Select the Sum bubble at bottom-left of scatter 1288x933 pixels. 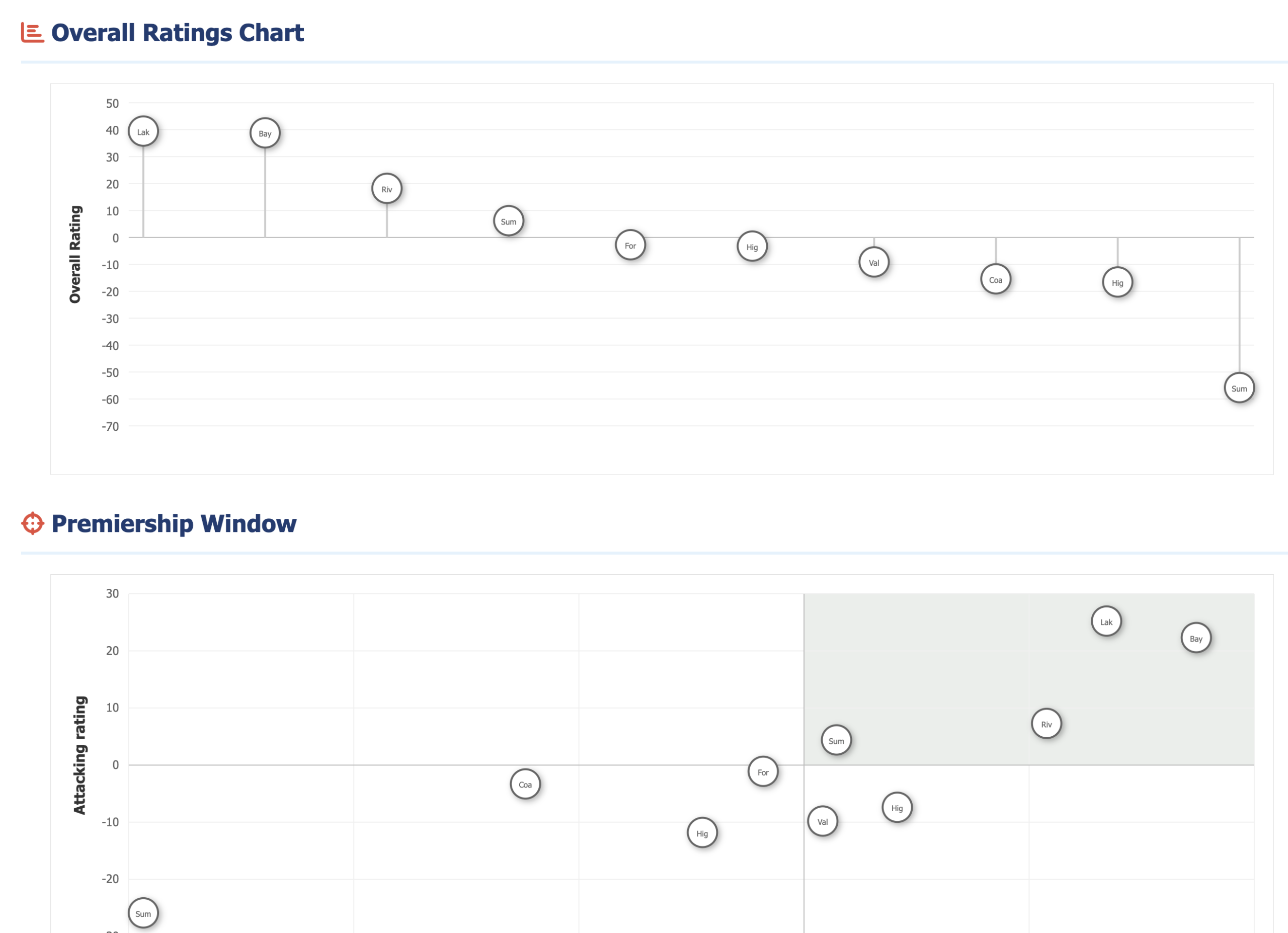143,914
